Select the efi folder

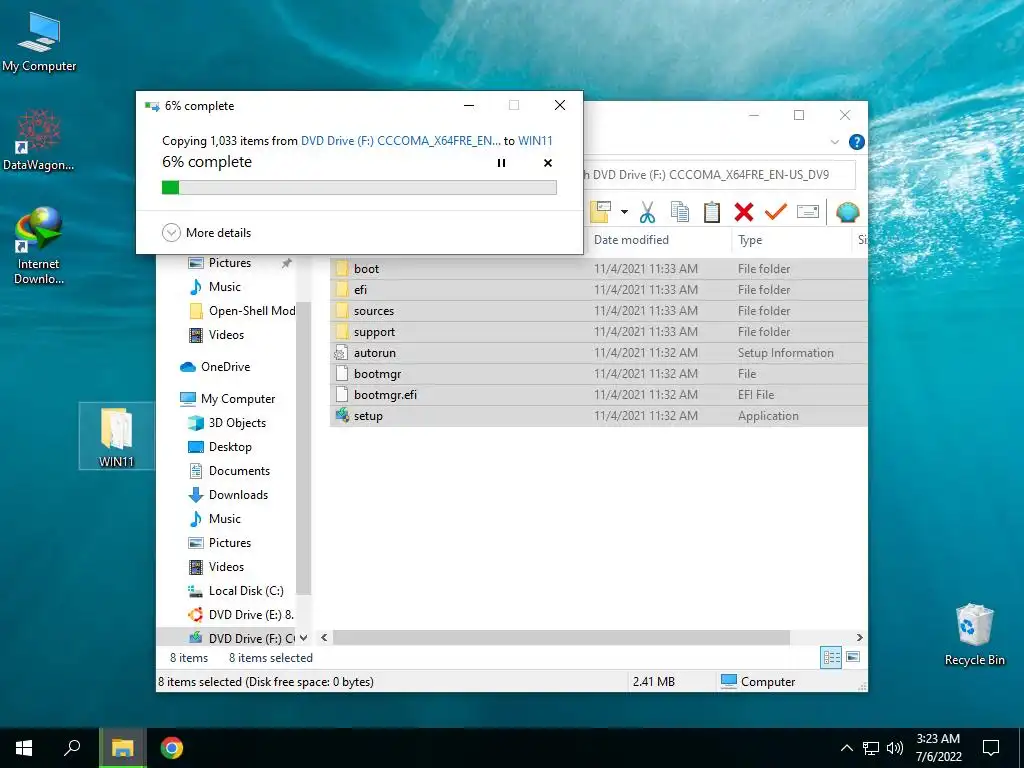pos(598,289)
